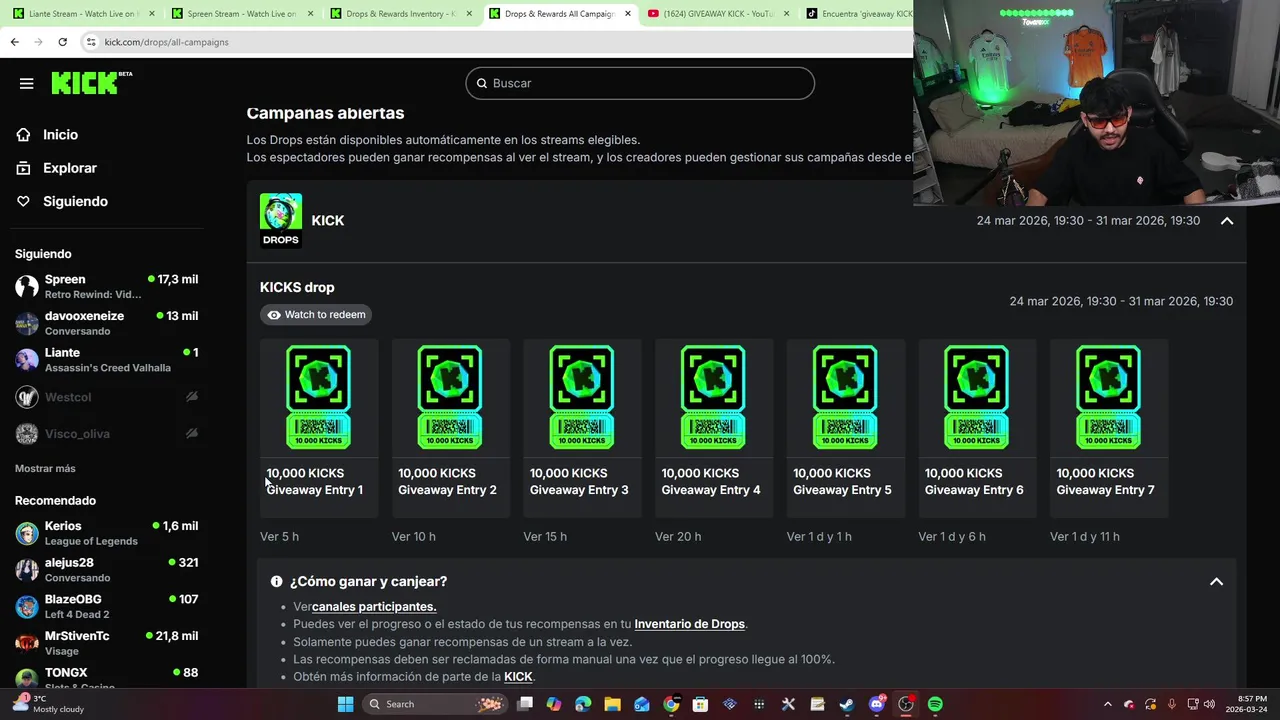Select Giveaway Entry 4 drop image

713,397
